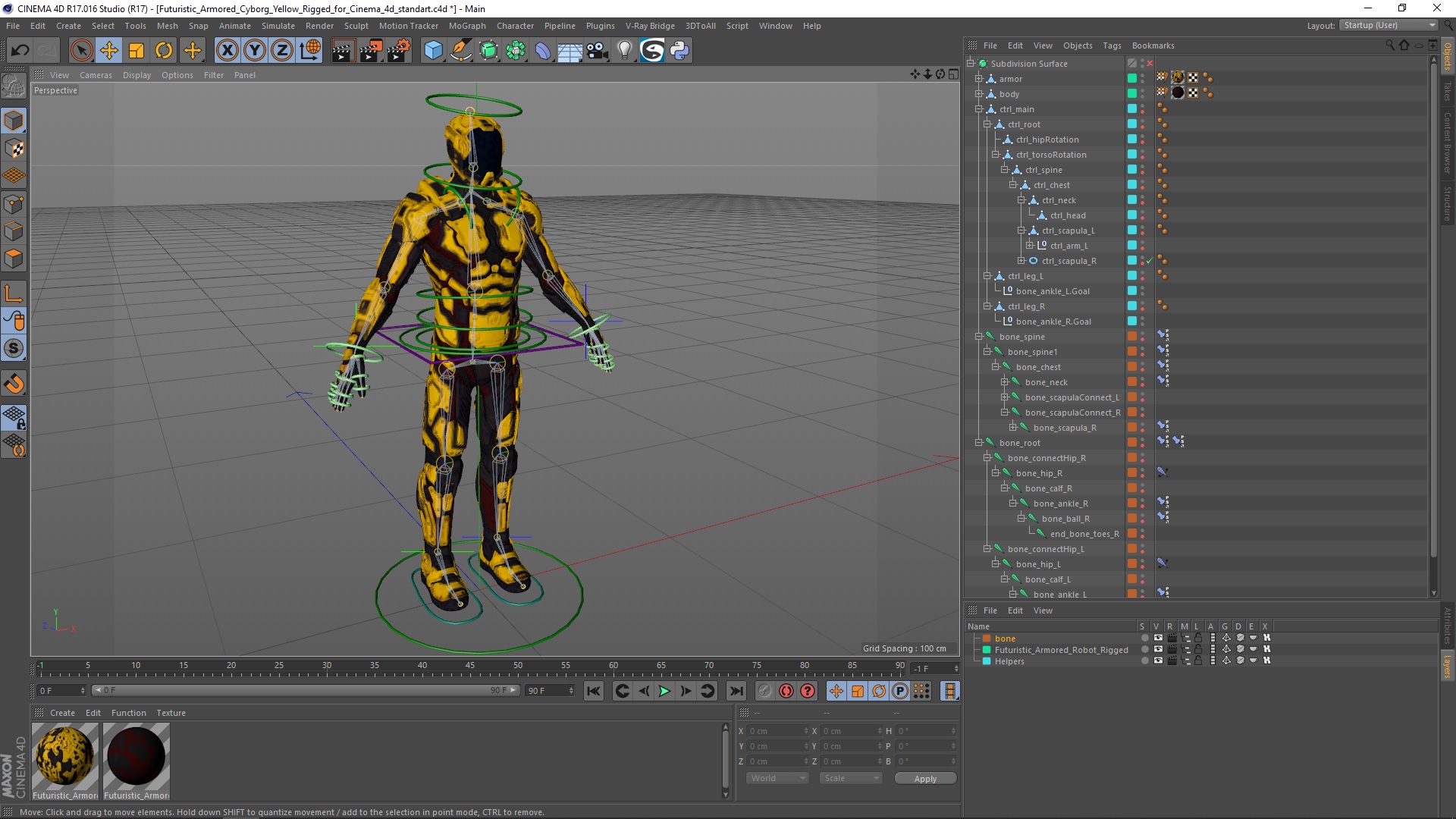Screen dimensions: 1456x819
Task: Open the World coordinate dropdown
Action: (777, 778)
